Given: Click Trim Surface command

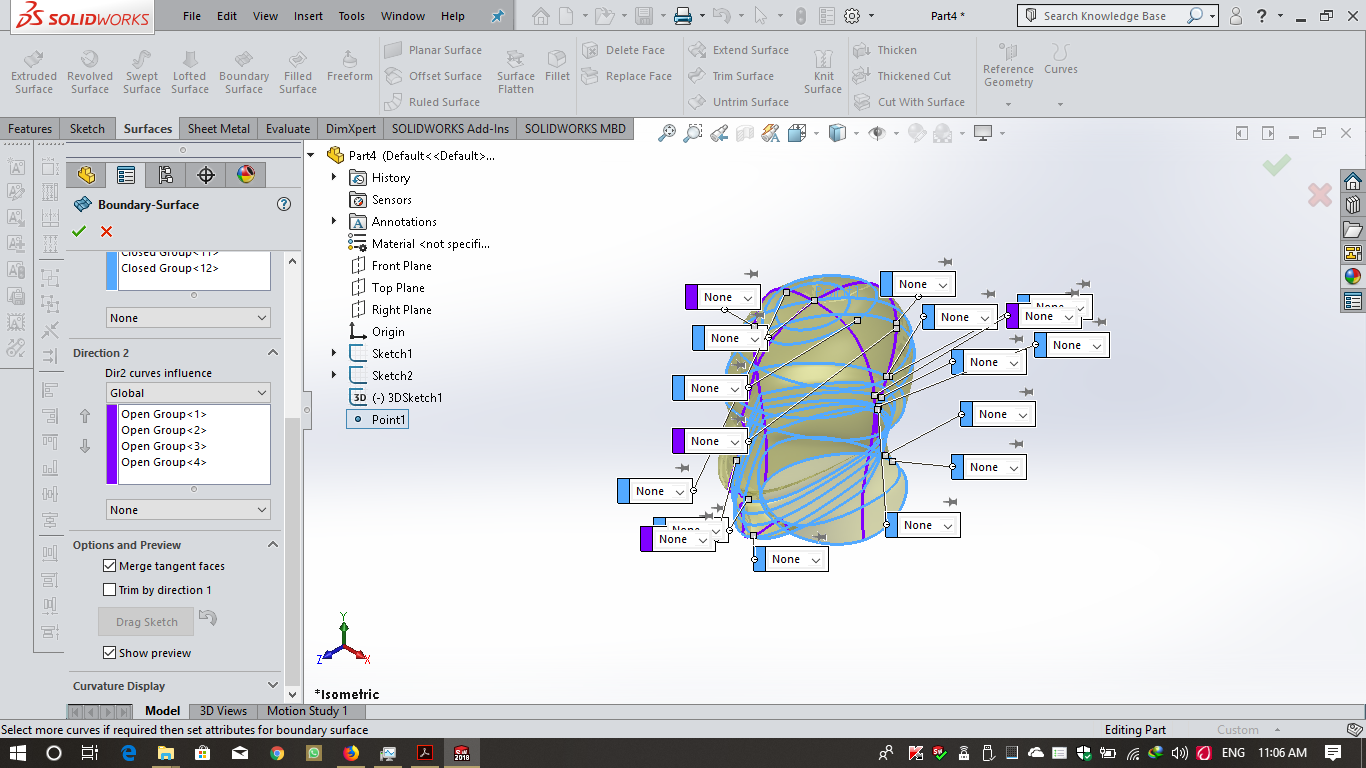Looking at the screenshot, I should (x=731, y=76).
